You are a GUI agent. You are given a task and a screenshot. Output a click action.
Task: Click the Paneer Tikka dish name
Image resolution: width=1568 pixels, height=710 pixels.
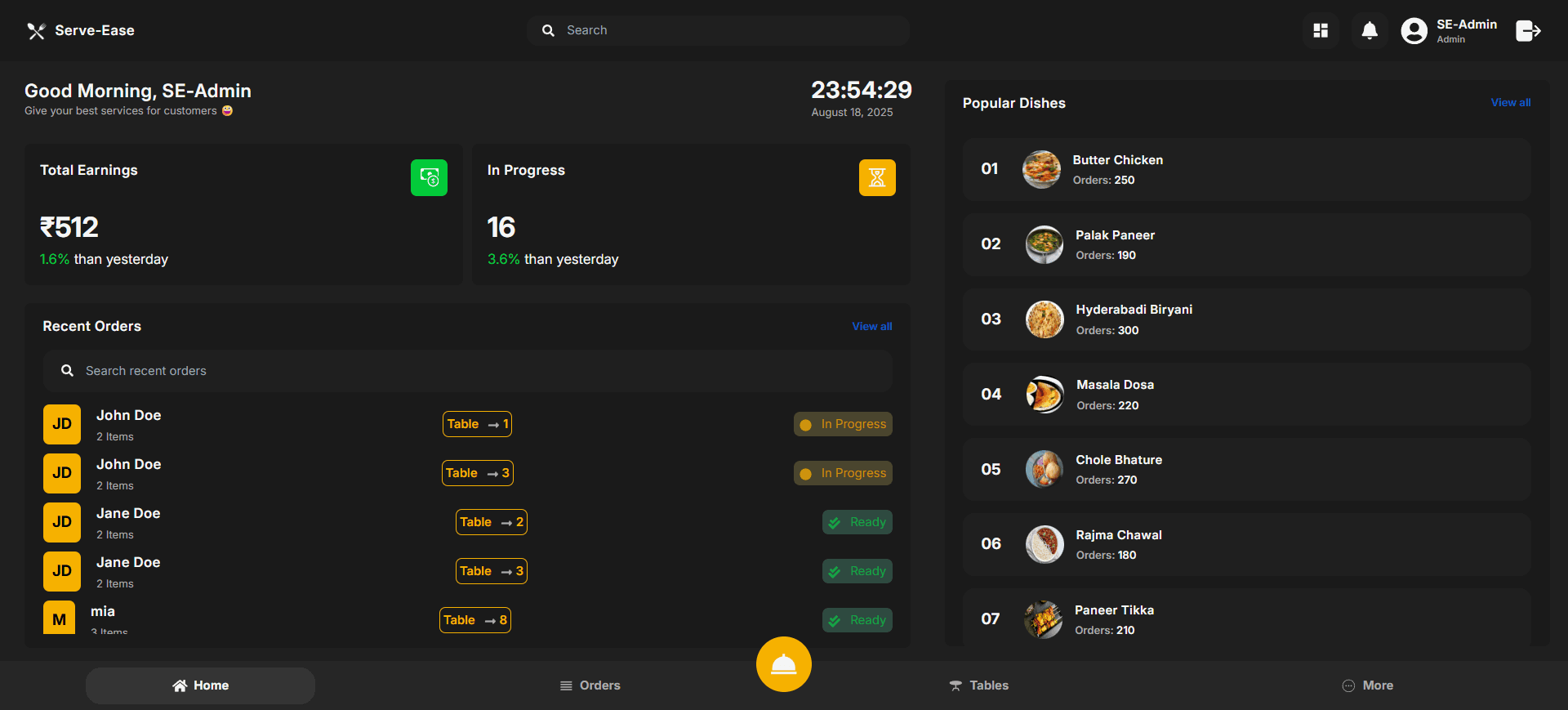[x=1115, y=610]
